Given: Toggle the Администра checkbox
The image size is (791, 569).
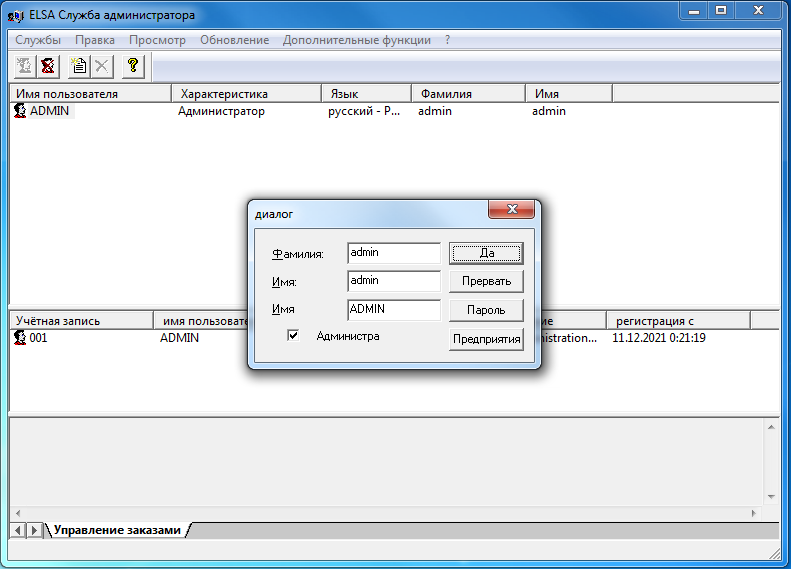Looking at the screenshot, I should [x=293, y=335].
